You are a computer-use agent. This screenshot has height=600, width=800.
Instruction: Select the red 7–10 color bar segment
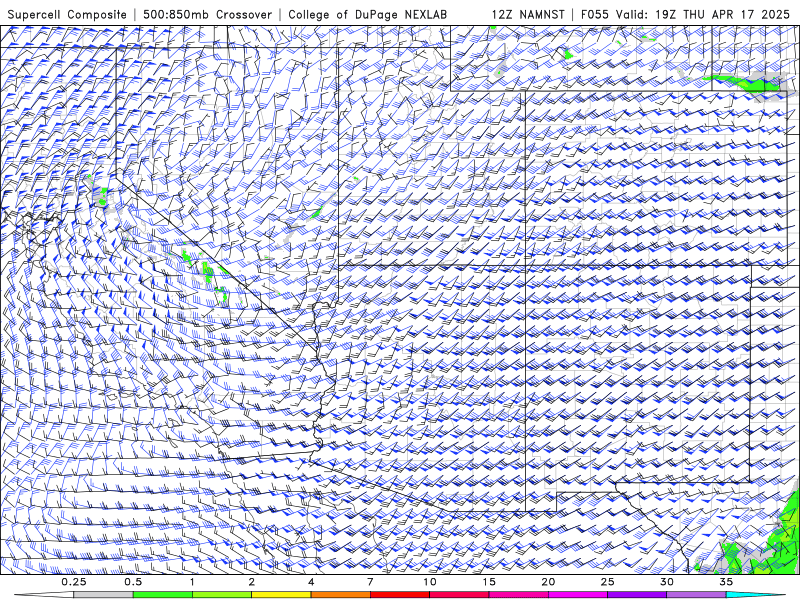click(399, 595)
